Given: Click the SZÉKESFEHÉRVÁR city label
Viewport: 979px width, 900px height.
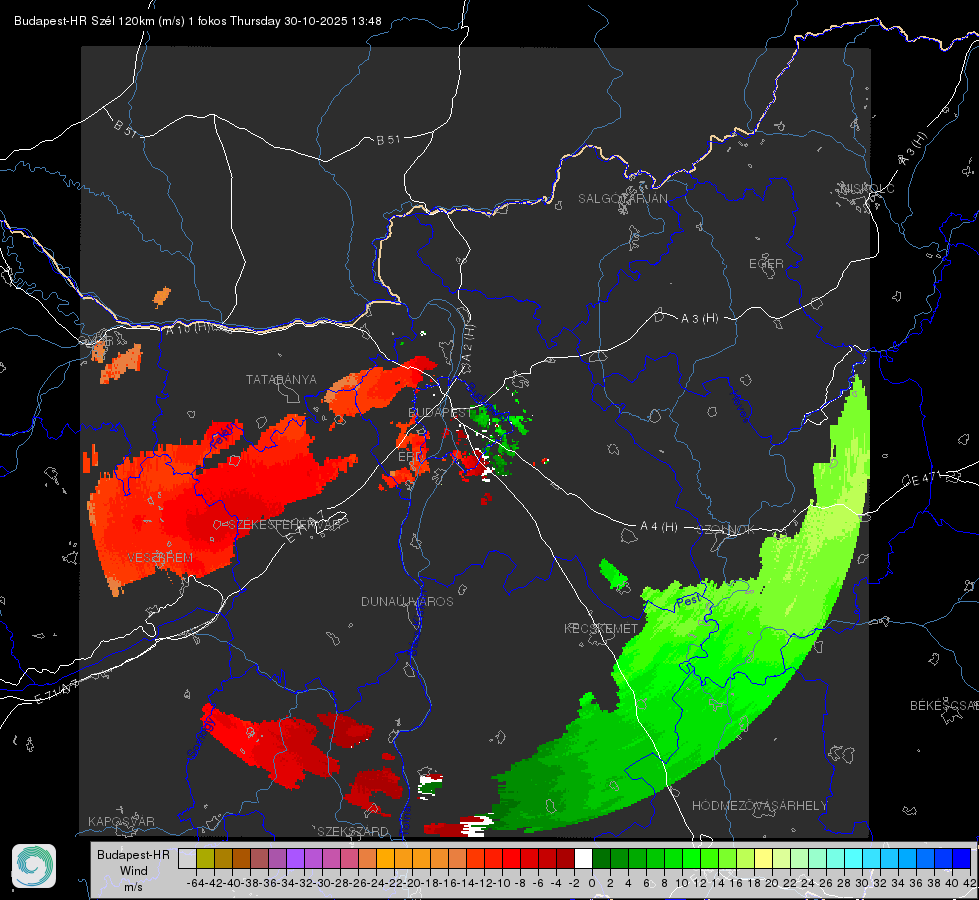Looking at the screenshot, I should [x=284, y=525].
